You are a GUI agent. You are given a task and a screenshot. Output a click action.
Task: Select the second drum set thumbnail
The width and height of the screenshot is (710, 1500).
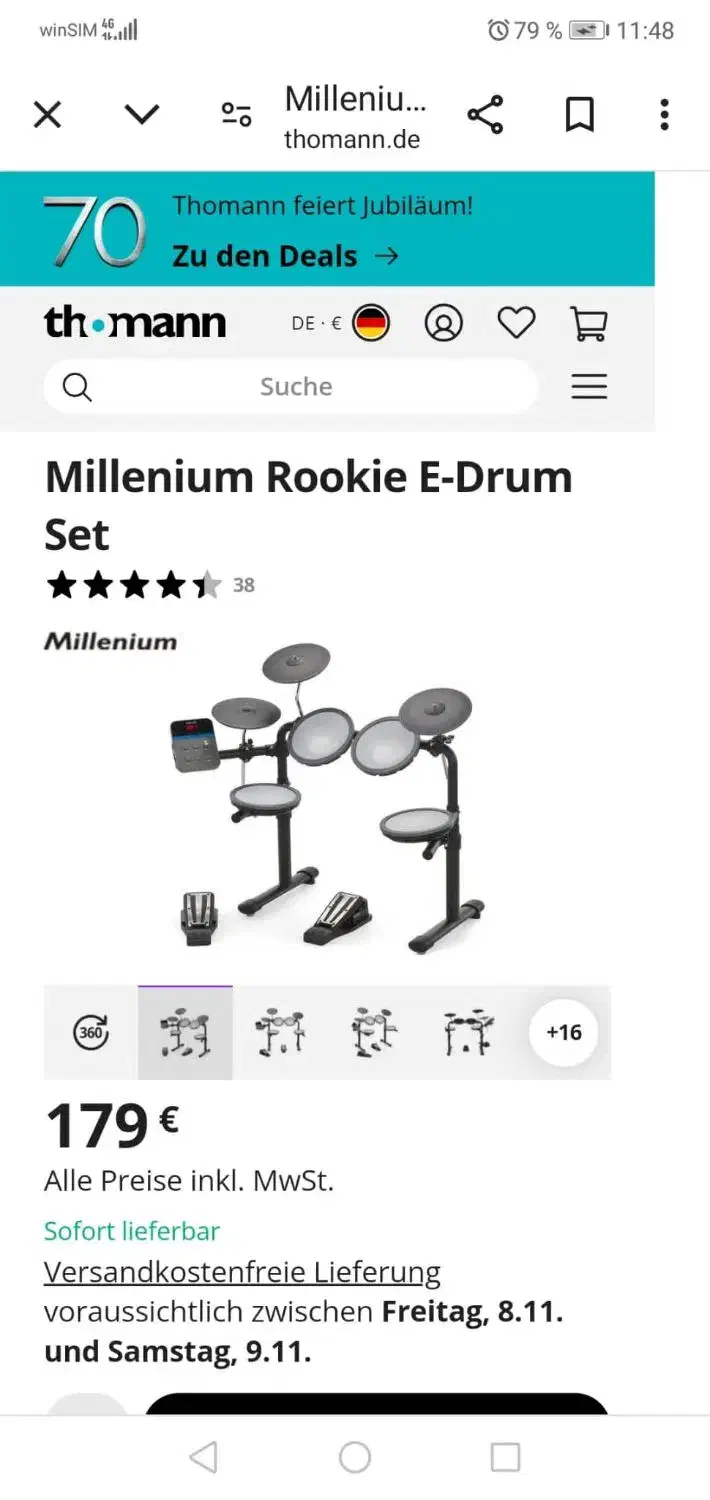280,1032
